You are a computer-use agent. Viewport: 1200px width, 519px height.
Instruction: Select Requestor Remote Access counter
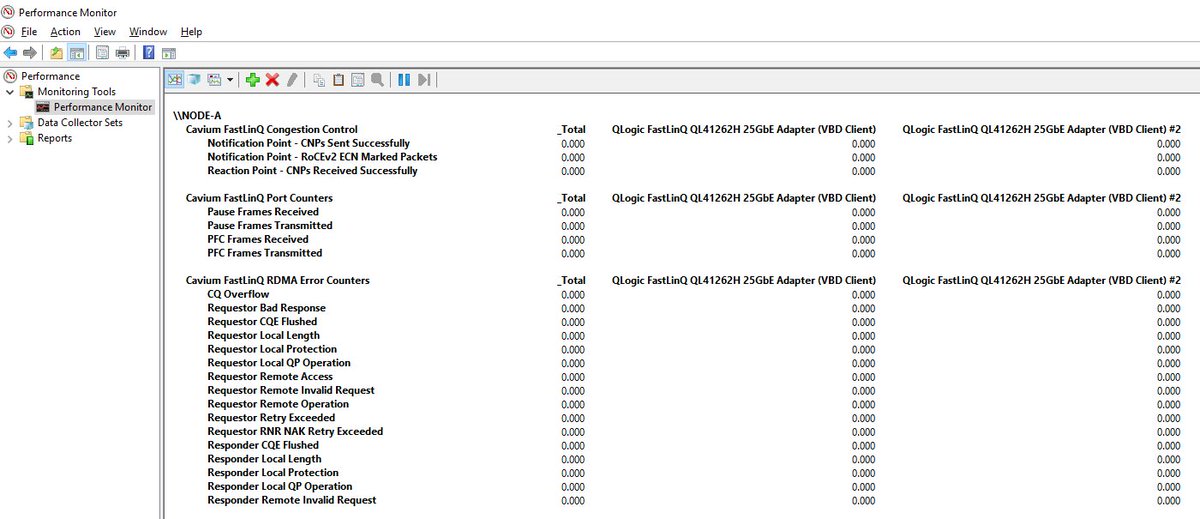click(270, 377)
